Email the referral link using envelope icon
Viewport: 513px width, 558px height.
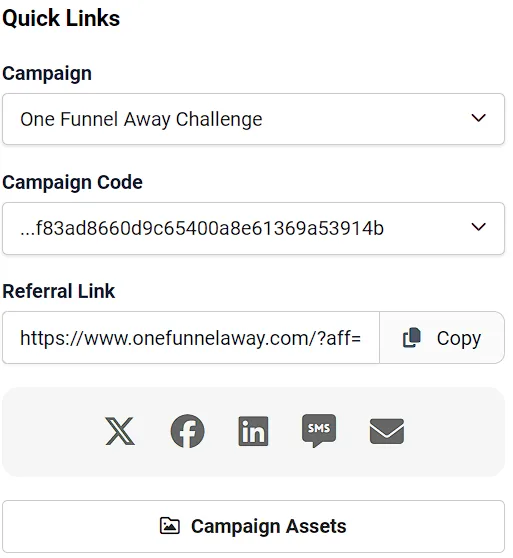(x=387, y=431)
